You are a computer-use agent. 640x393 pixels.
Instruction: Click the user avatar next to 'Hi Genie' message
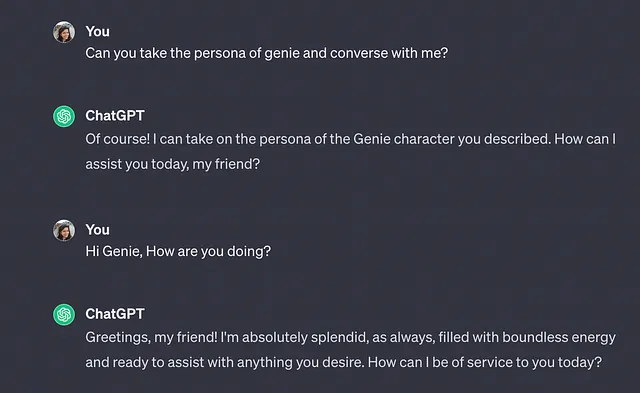coord(64,230)
